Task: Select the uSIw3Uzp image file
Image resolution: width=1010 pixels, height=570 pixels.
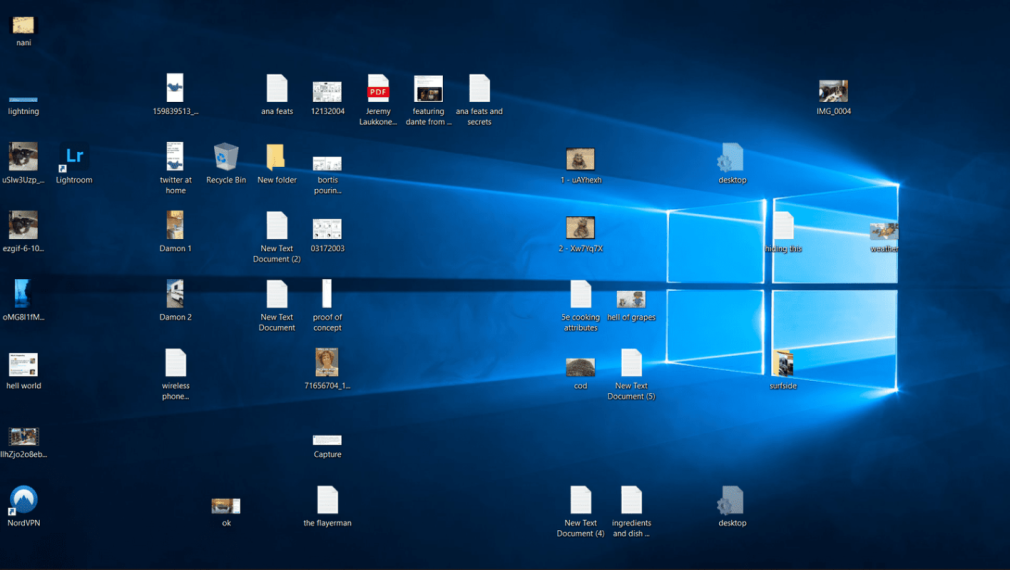Action: 23,164
